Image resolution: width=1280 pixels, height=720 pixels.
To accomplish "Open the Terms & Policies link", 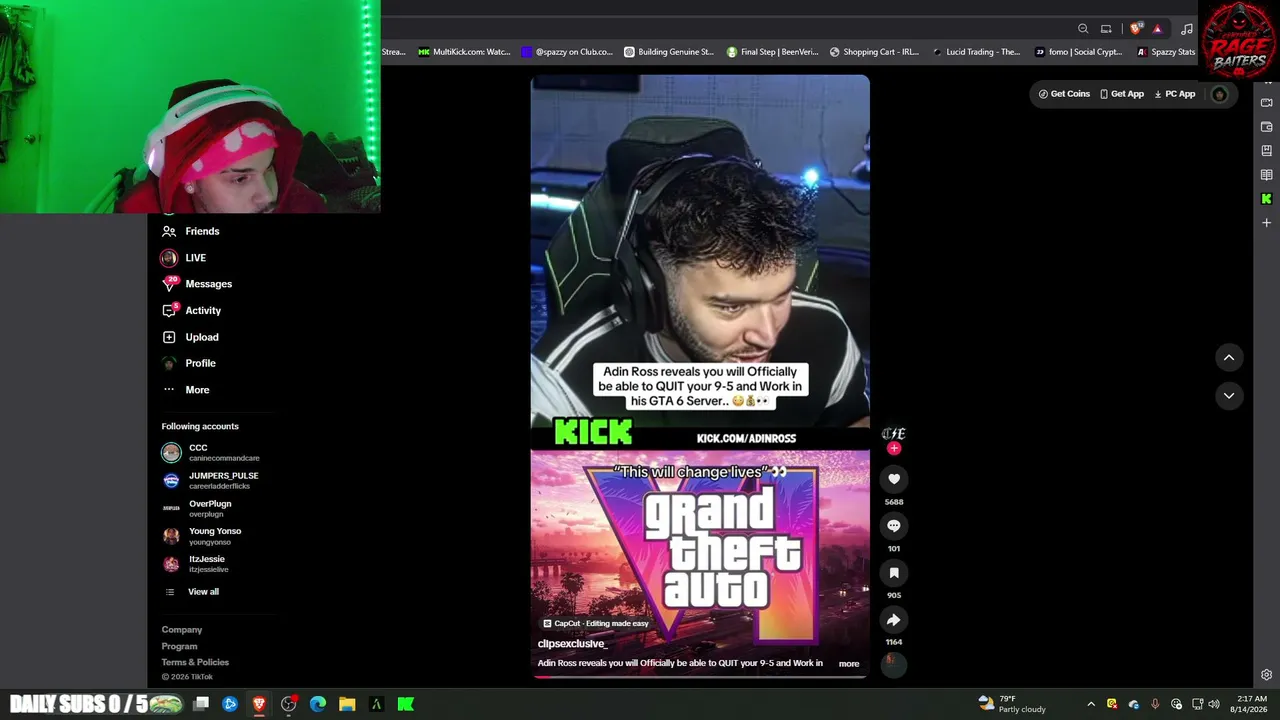I will tap(195, 662).
